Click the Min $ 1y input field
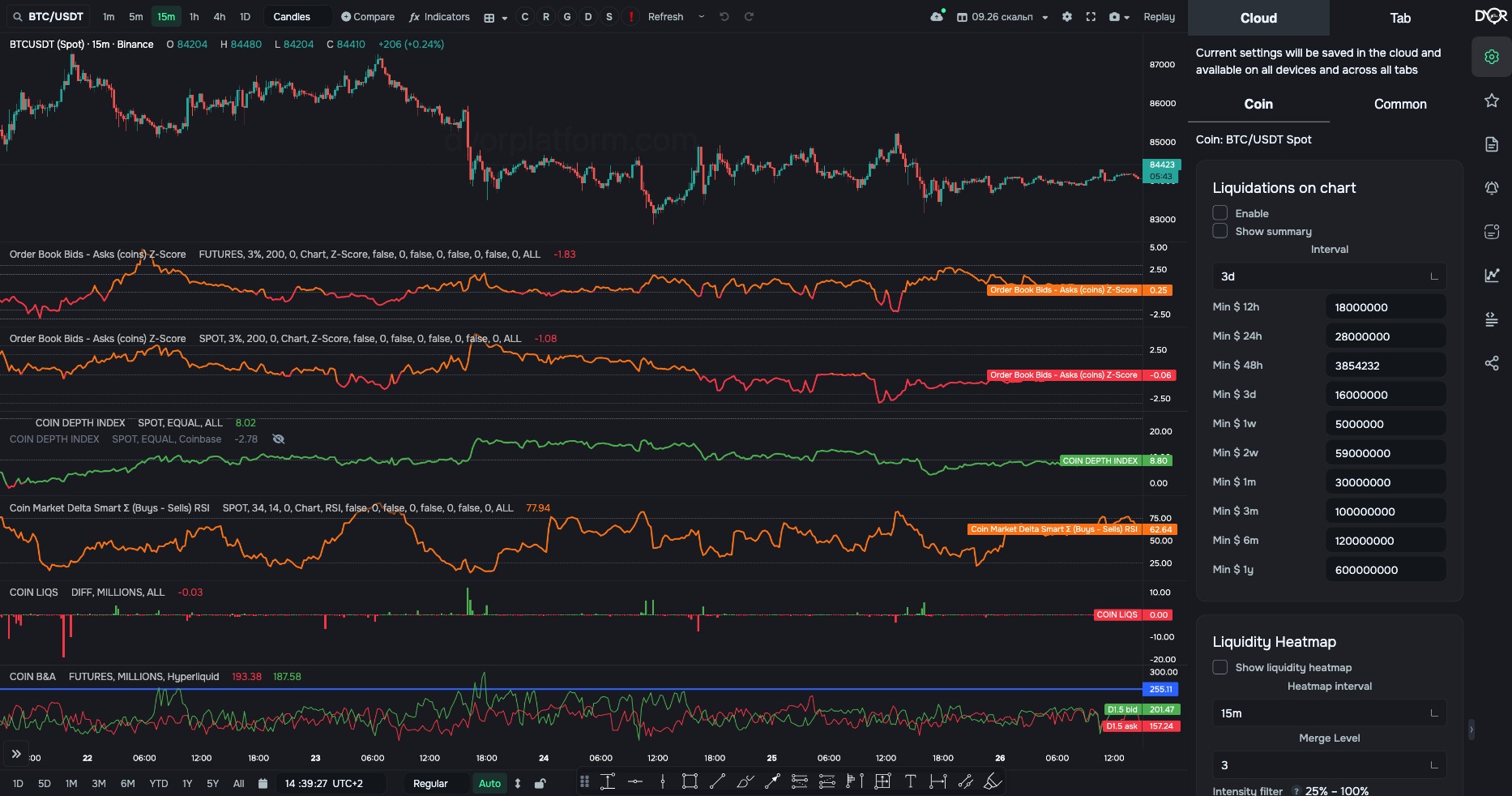The height and width of the screenshot is (796, 1512). tap(1386, 570)
